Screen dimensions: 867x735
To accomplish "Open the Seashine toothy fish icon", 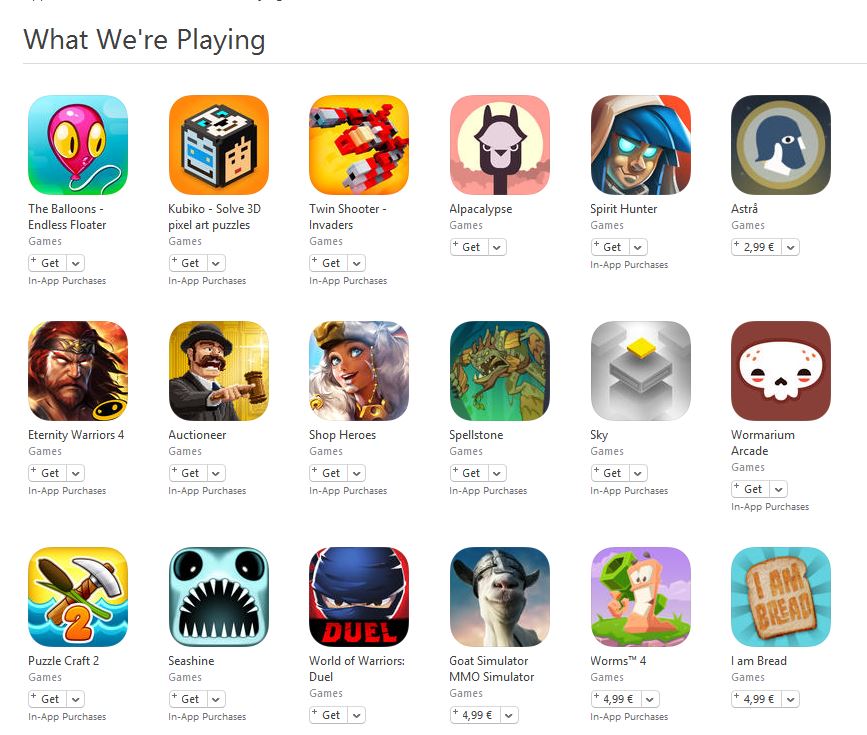I will click(218, 597).
